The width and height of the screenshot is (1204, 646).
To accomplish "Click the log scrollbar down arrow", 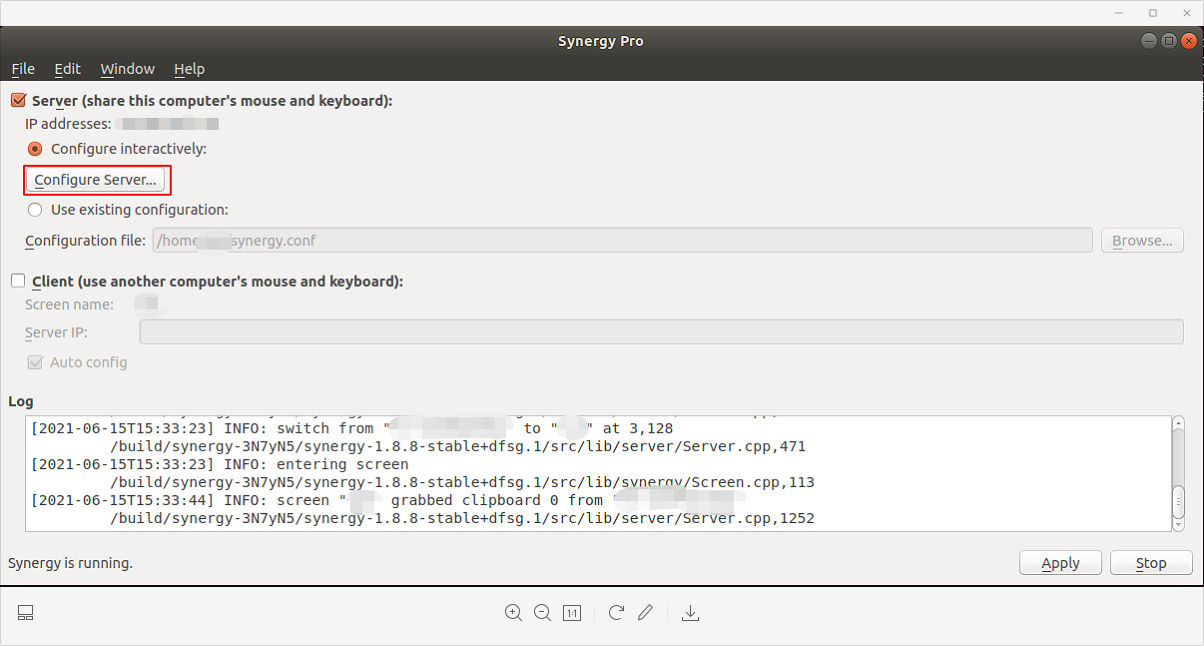I will point(1178,523).
